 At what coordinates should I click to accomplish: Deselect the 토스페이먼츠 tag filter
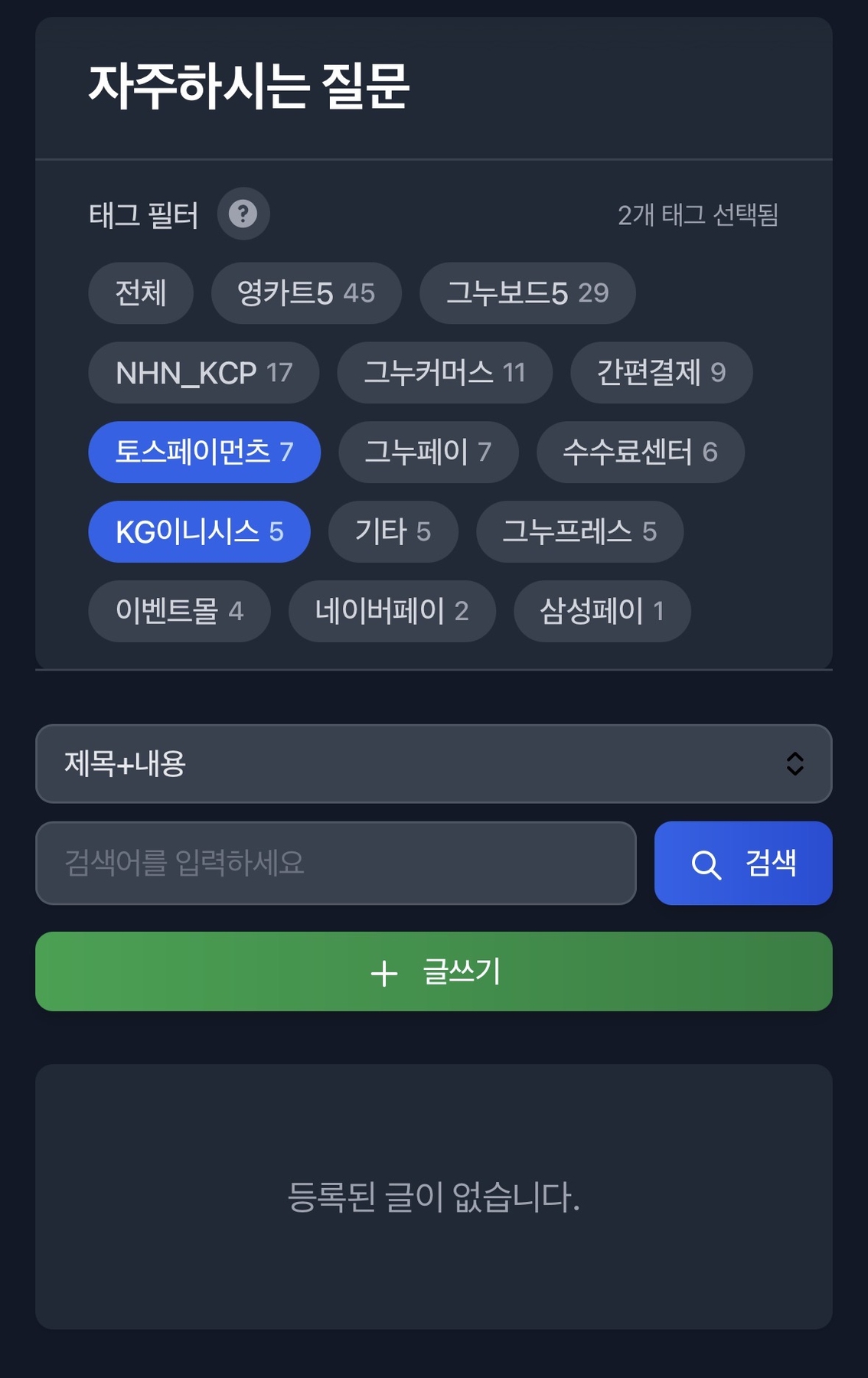[x=204, y=452]
